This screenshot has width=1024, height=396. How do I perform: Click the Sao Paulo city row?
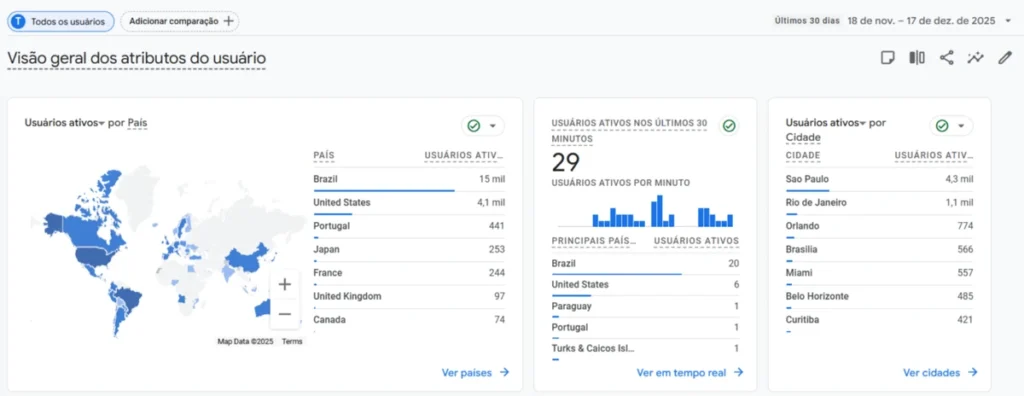879,180
